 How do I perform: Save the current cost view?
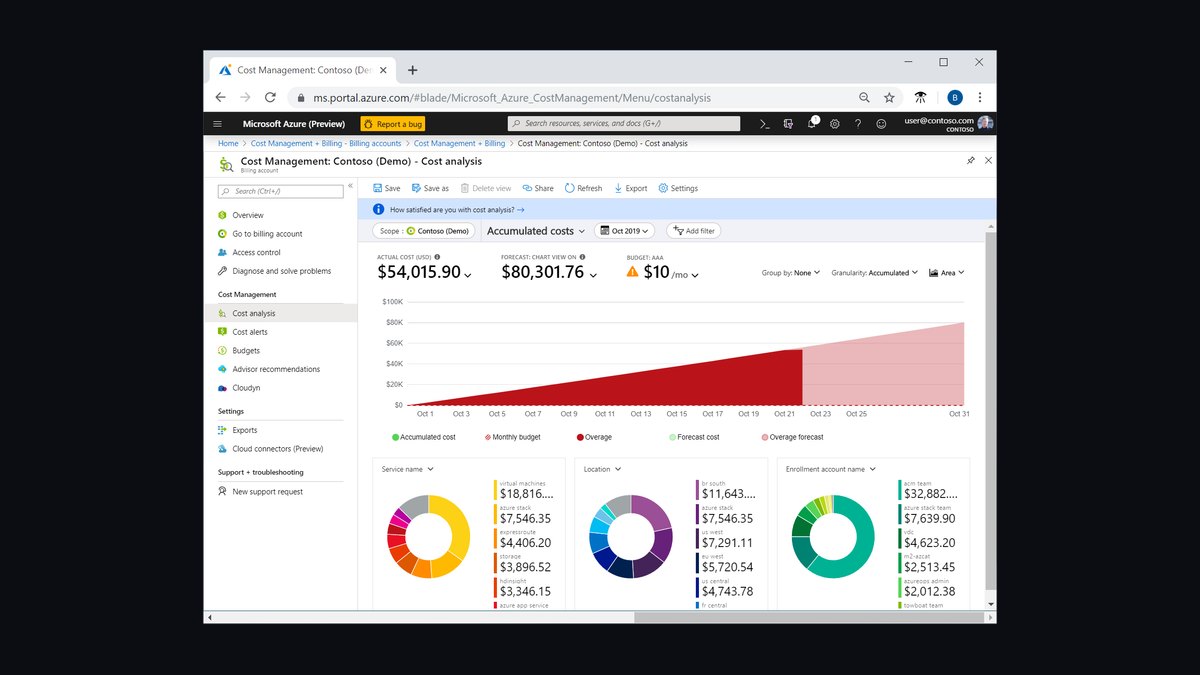[x=386, y=188]
